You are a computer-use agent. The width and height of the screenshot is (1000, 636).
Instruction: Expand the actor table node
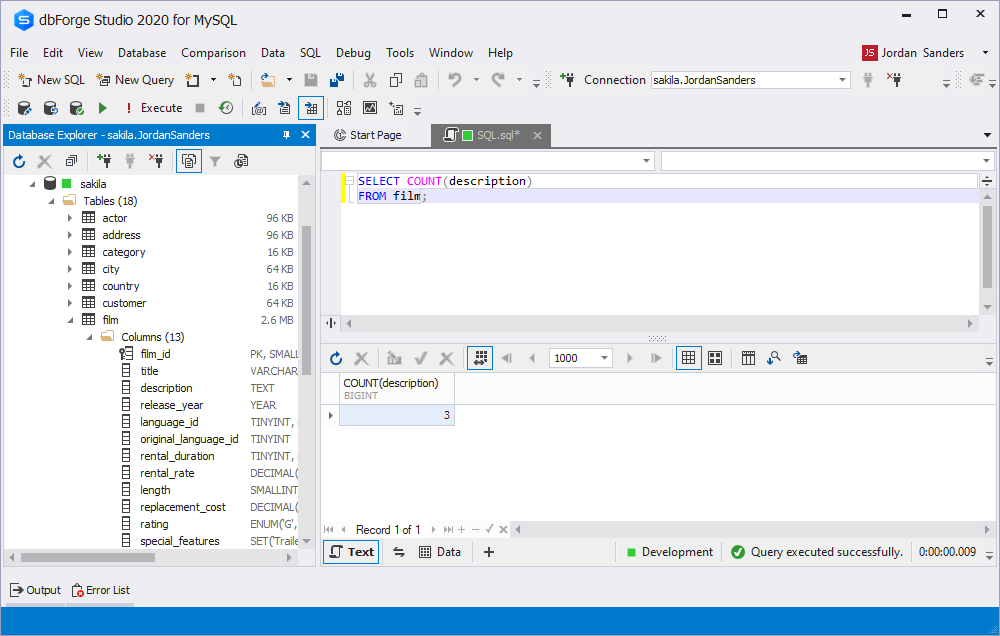(70, 218)
